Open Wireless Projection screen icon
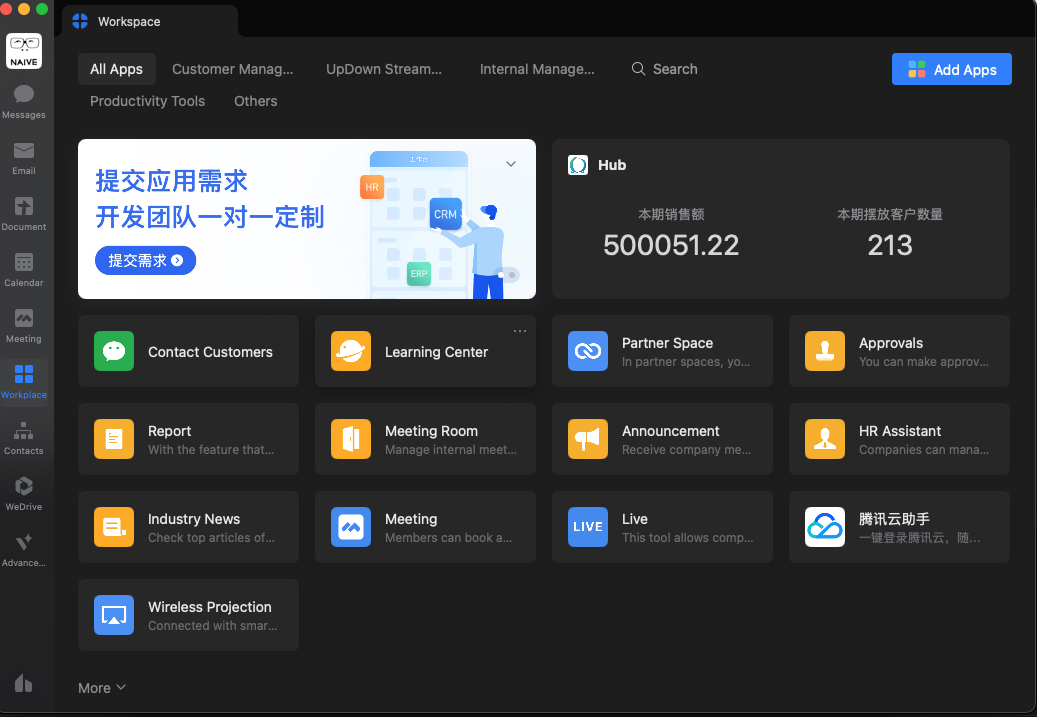1037x717 pixels. pos(114,615)
